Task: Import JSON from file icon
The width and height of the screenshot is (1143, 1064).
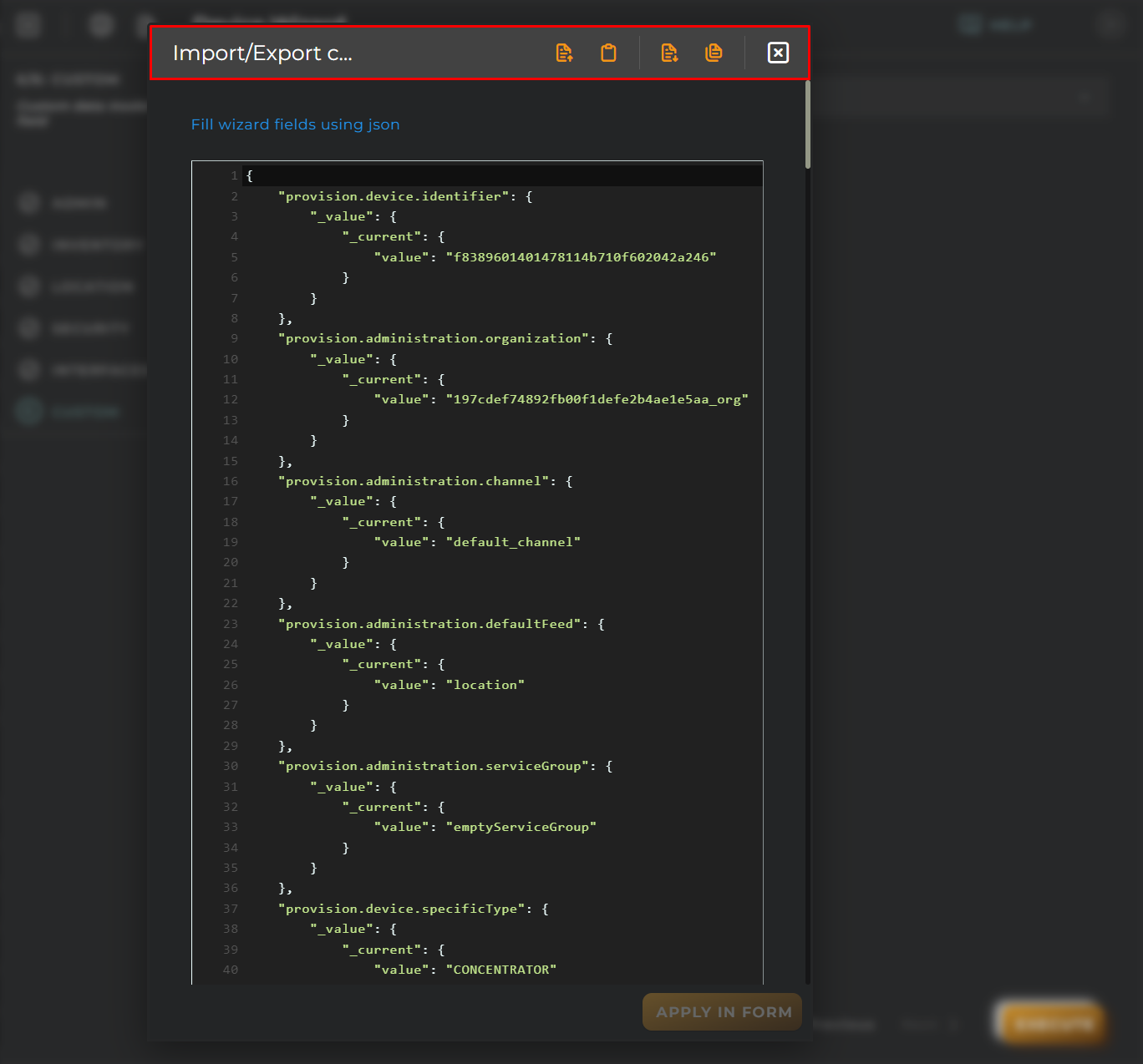Action: point(565,53)
